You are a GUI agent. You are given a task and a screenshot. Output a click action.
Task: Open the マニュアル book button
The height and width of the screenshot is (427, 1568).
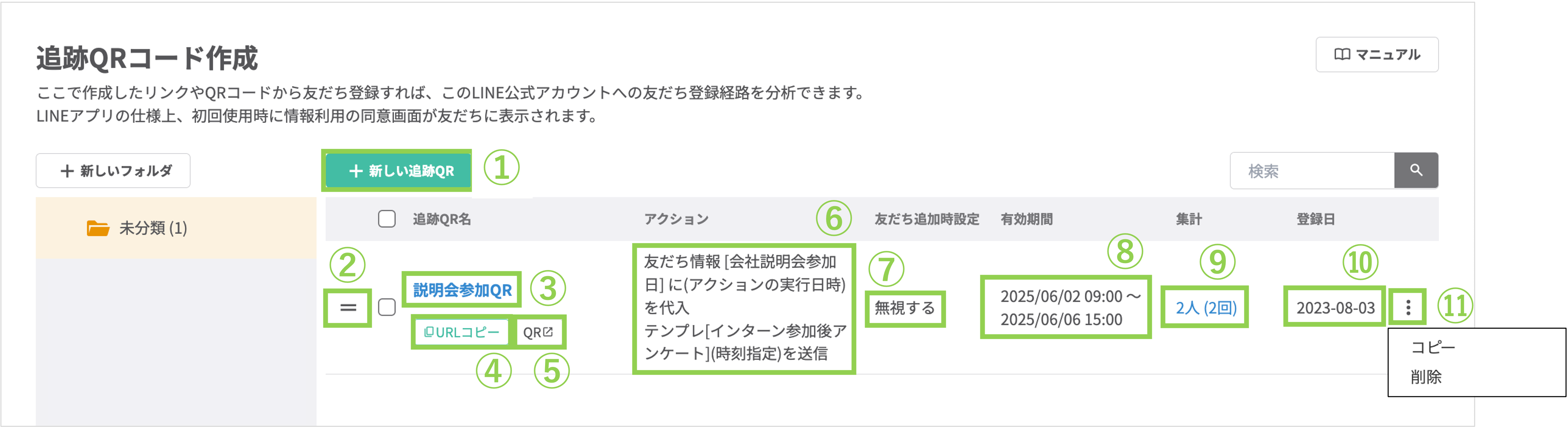[x=1377, y=55]
